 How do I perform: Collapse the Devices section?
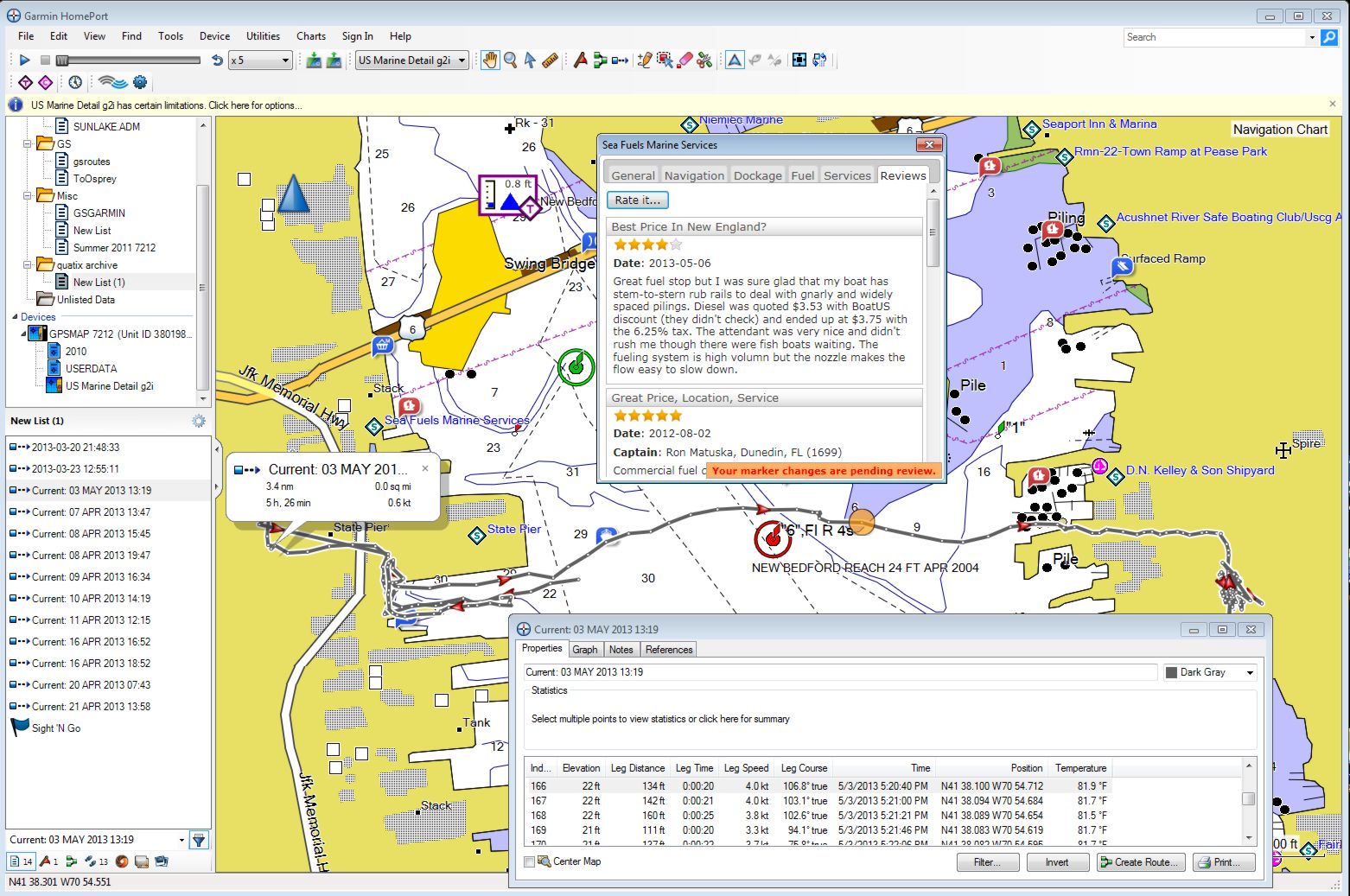15,317
